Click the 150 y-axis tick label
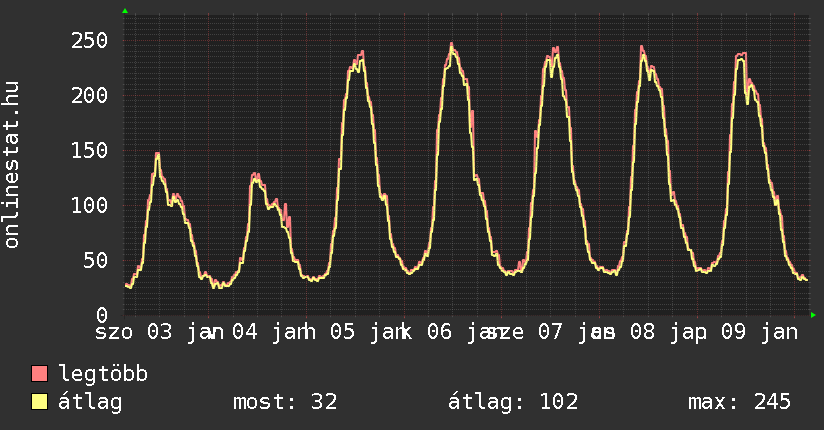Screen dimensions: 824x430 [x=89, y=150]
